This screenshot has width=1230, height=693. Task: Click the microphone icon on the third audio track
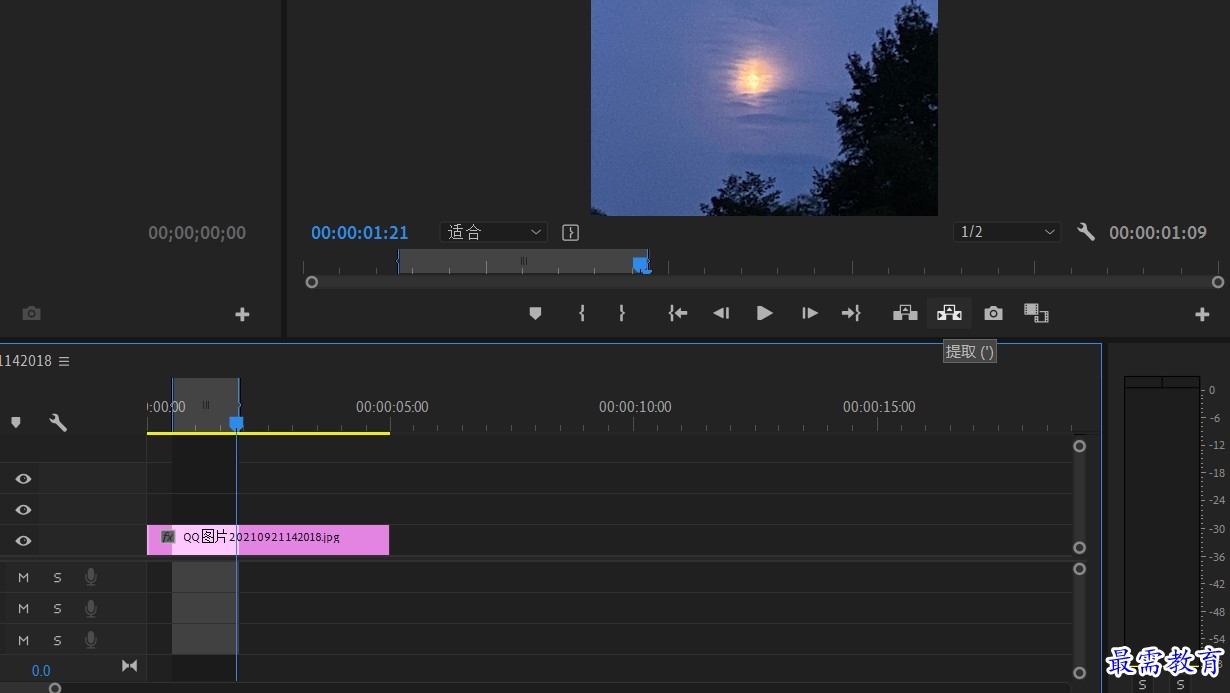(x=91, y=639)
